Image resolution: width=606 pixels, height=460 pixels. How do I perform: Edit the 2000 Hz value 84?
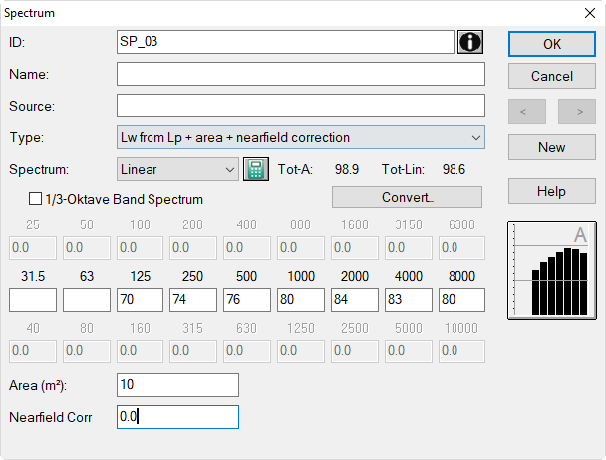pyautogui.click(x=355, y=300)
